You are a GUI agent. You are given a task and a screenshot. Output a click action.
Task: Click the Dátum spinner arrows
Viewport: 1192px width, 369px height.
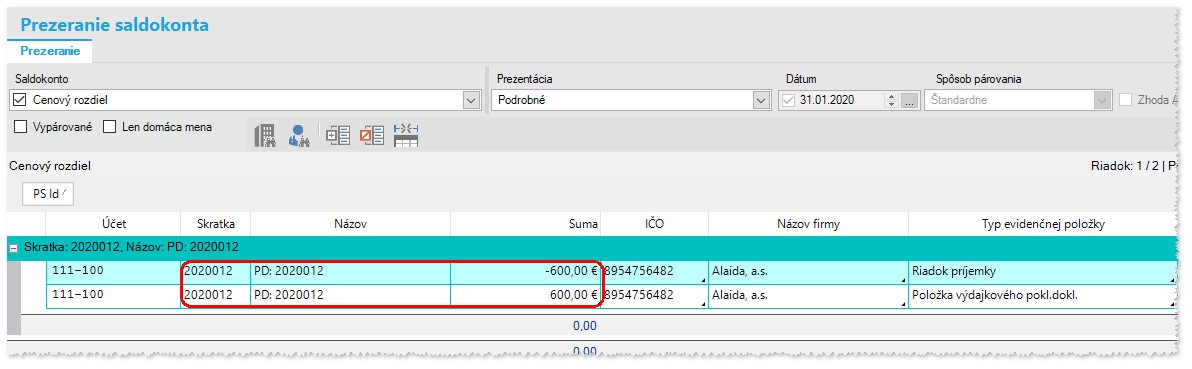(892, 100)
